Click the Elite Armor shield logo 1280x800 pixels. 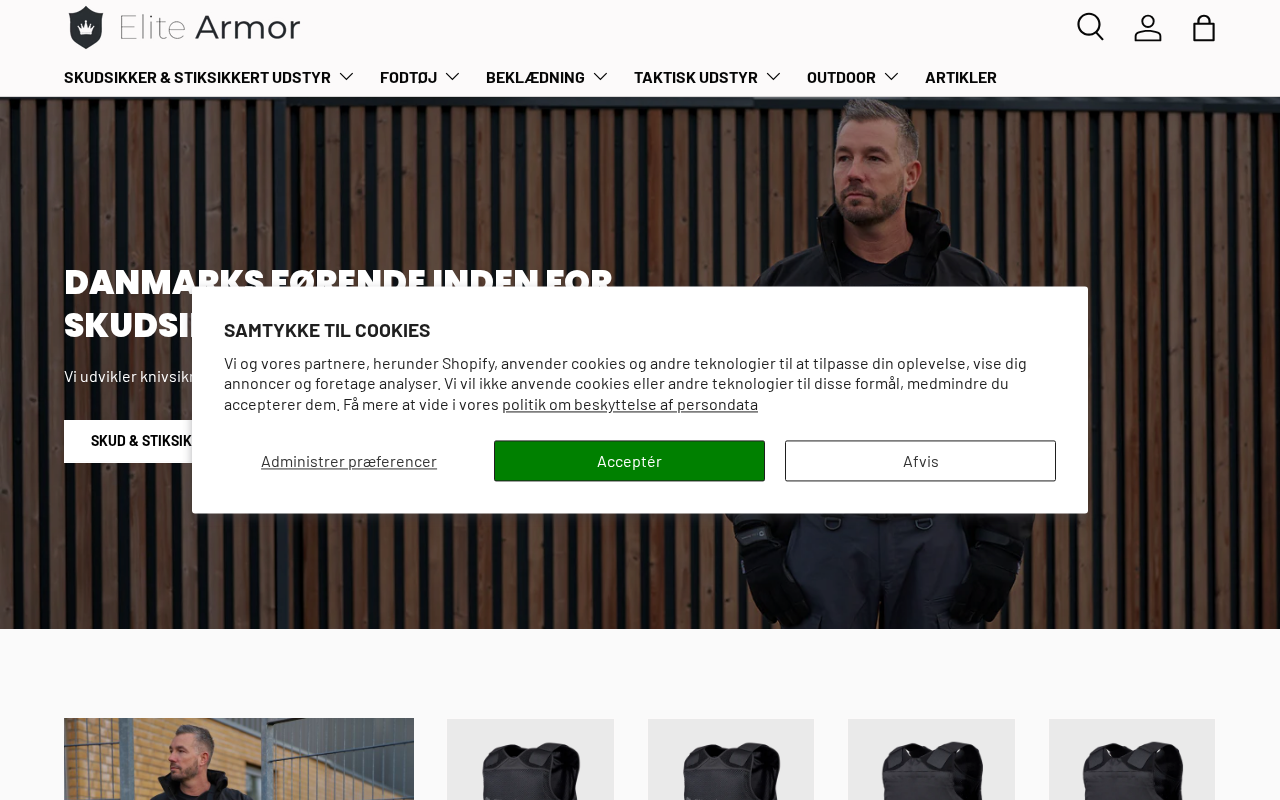[x=86, y=27]
